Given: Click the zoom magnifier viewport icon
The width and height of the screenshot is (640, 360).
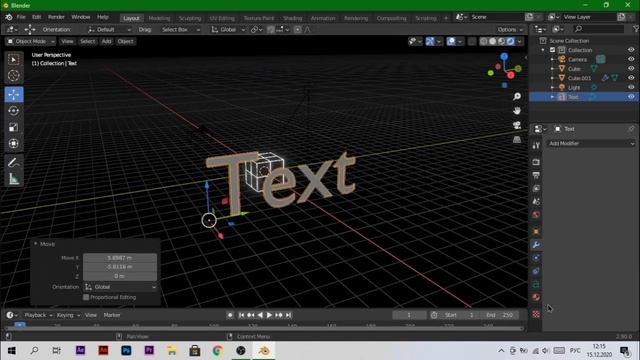Looking at the screenshot, I should coord(517,96).
